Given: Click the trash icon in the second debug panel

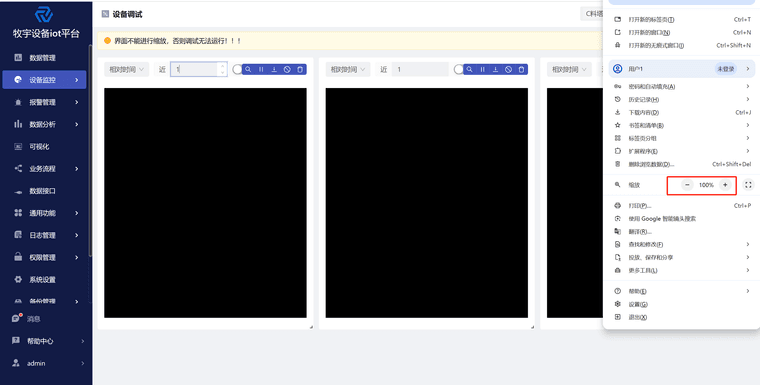Looking at the screenshot, I should [522, 70].
